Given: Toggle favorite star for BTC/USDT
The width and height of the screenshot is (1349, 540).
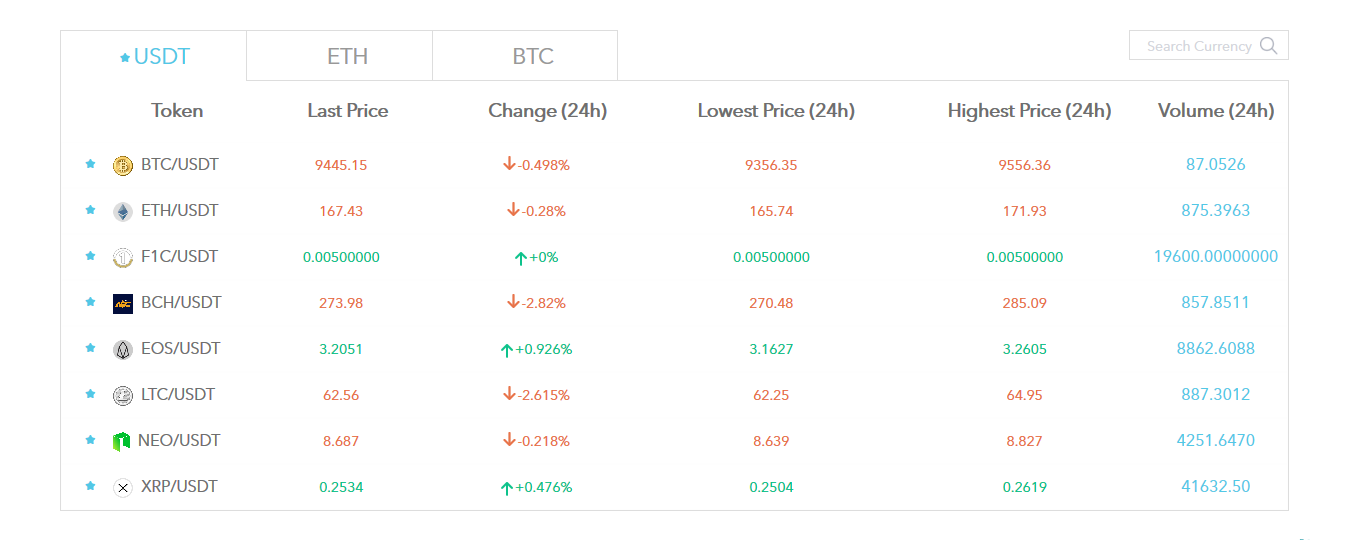Looking at the screenshot, I should coord(90,164).
